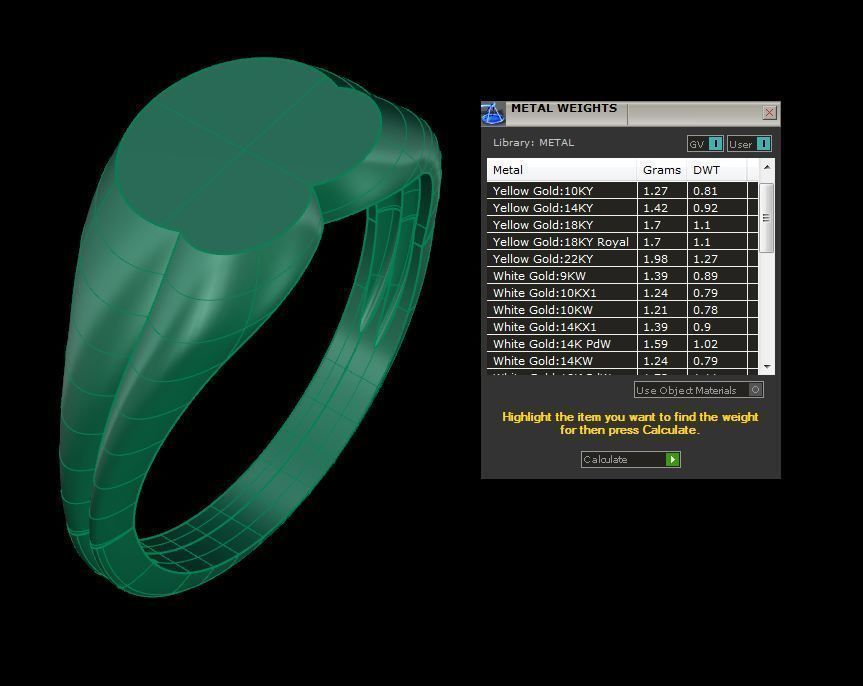
Task: Click the 0.81 DWT value for 10KY
Action: pyautogui.click(x=706, y=191)
